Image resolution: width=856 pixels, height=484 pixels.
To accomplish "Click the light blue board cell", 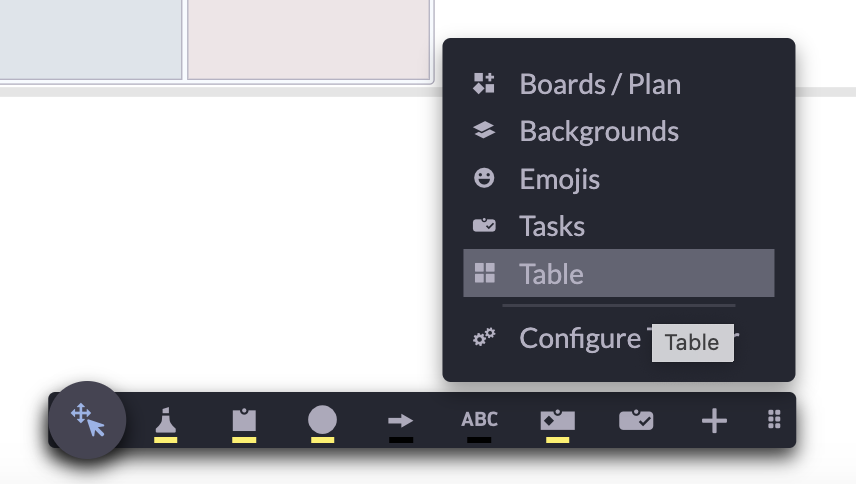I will [90, 38].
